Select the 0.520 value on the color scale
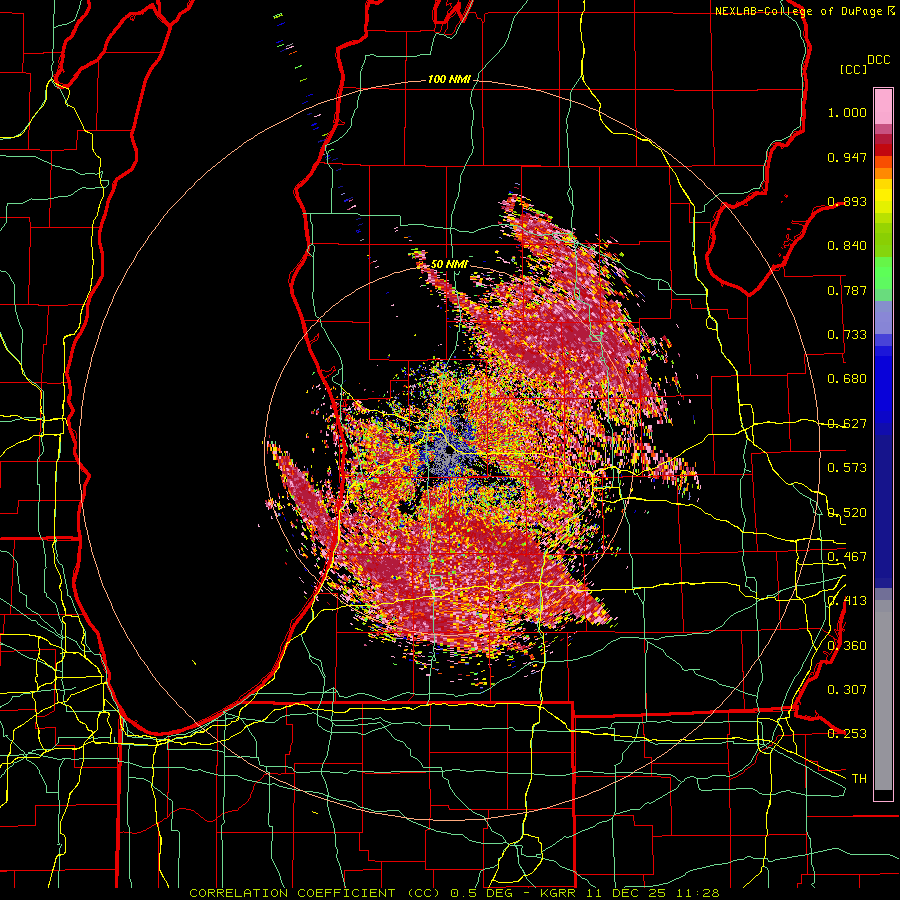Screen dimensions: 900x900 847,513
